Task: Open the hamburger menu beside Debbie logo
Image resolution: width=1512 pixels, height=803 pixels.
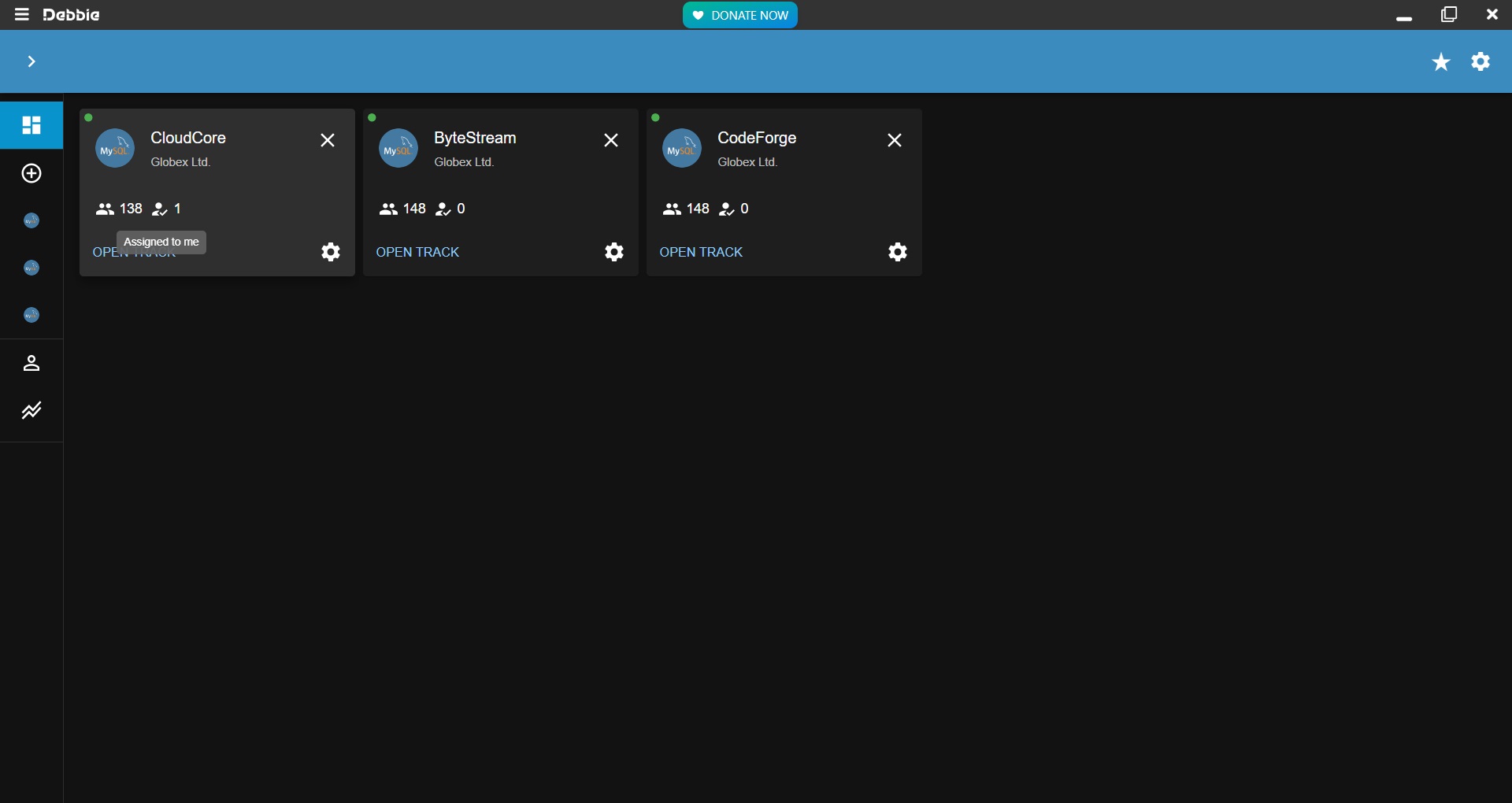Action: coord(21,15)
